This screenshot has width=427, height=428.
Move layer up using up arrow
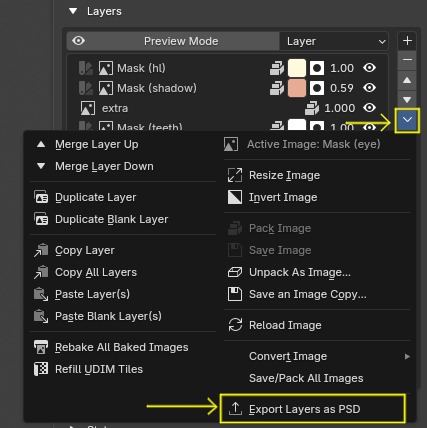pos(407,80)
